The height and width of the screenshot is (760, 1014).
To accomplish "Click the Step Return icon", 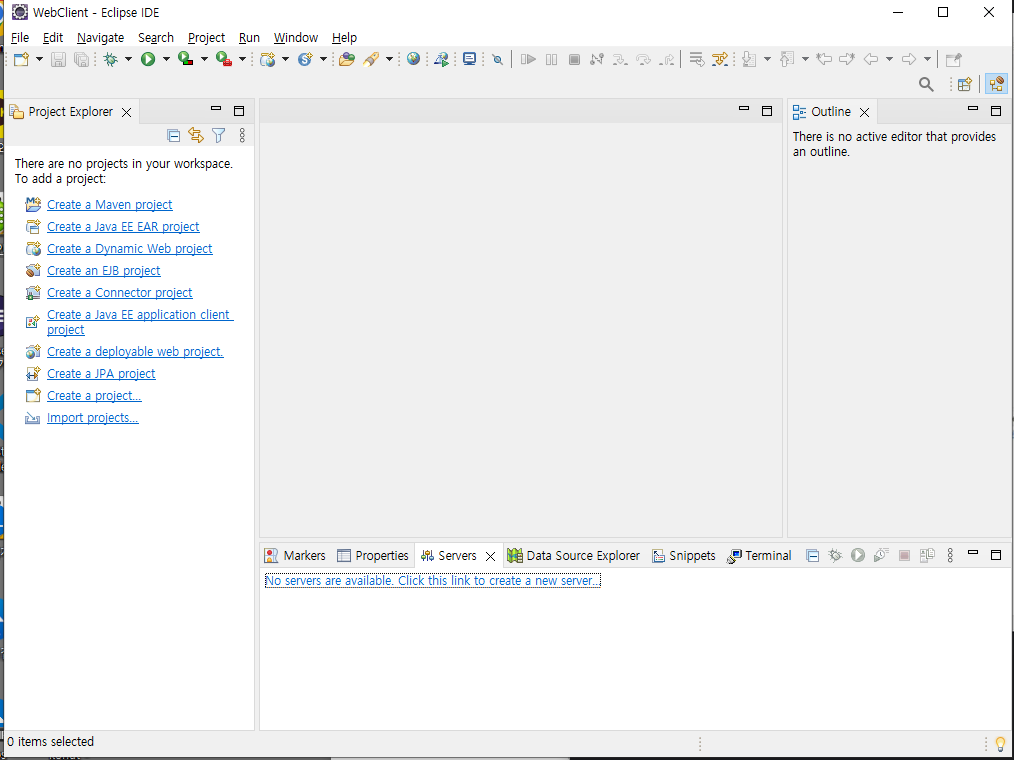I will pyautogui.click(x=667, y=60).
